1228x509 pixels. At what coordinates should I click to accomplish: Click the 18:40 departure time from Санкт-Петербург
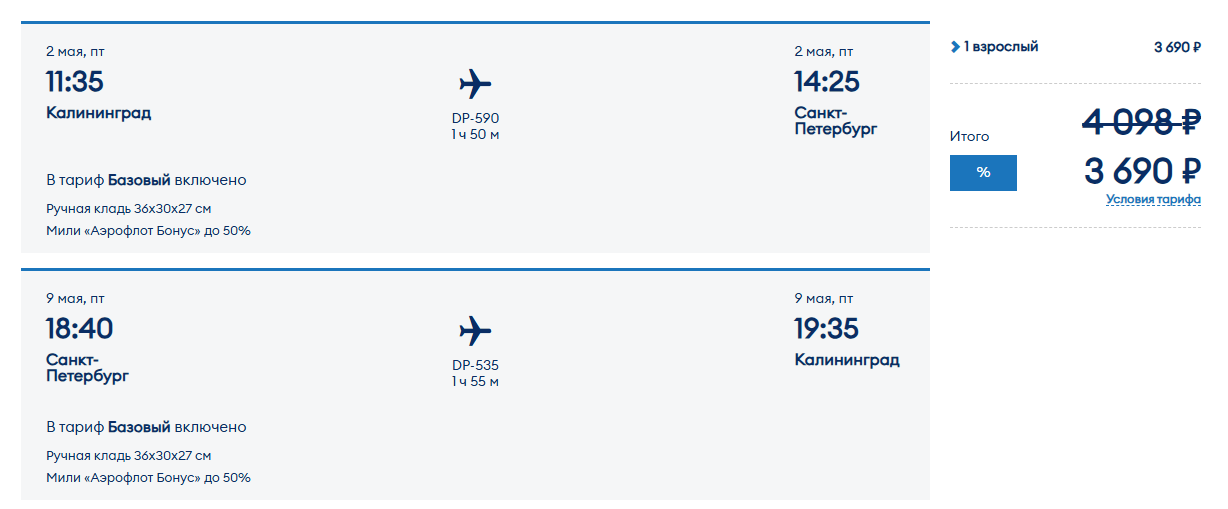coord(80,328)
